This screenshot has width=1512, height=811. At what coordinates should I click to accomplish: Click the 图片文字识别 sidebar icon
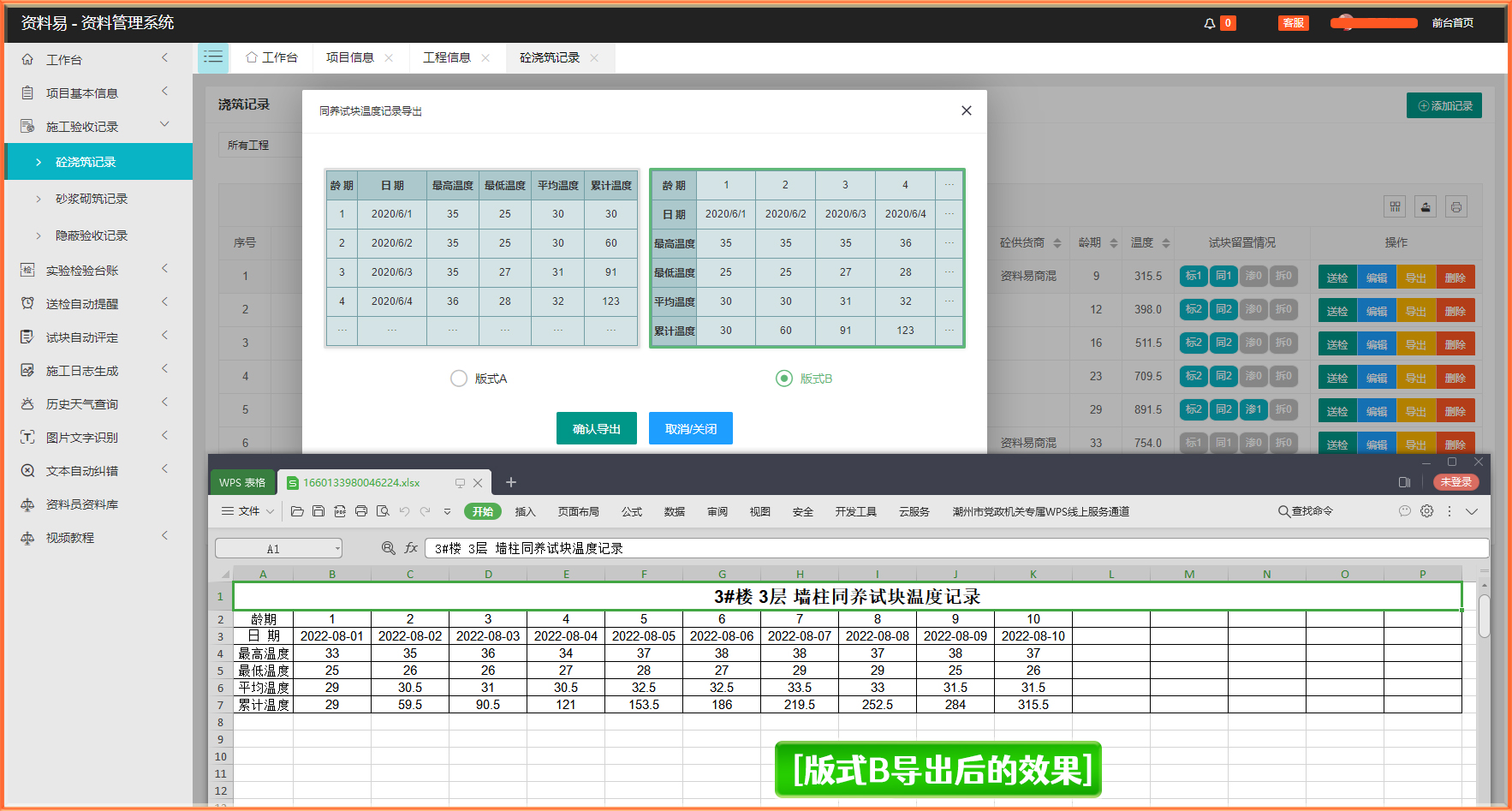pyautogui.click(x=27, y=437)
